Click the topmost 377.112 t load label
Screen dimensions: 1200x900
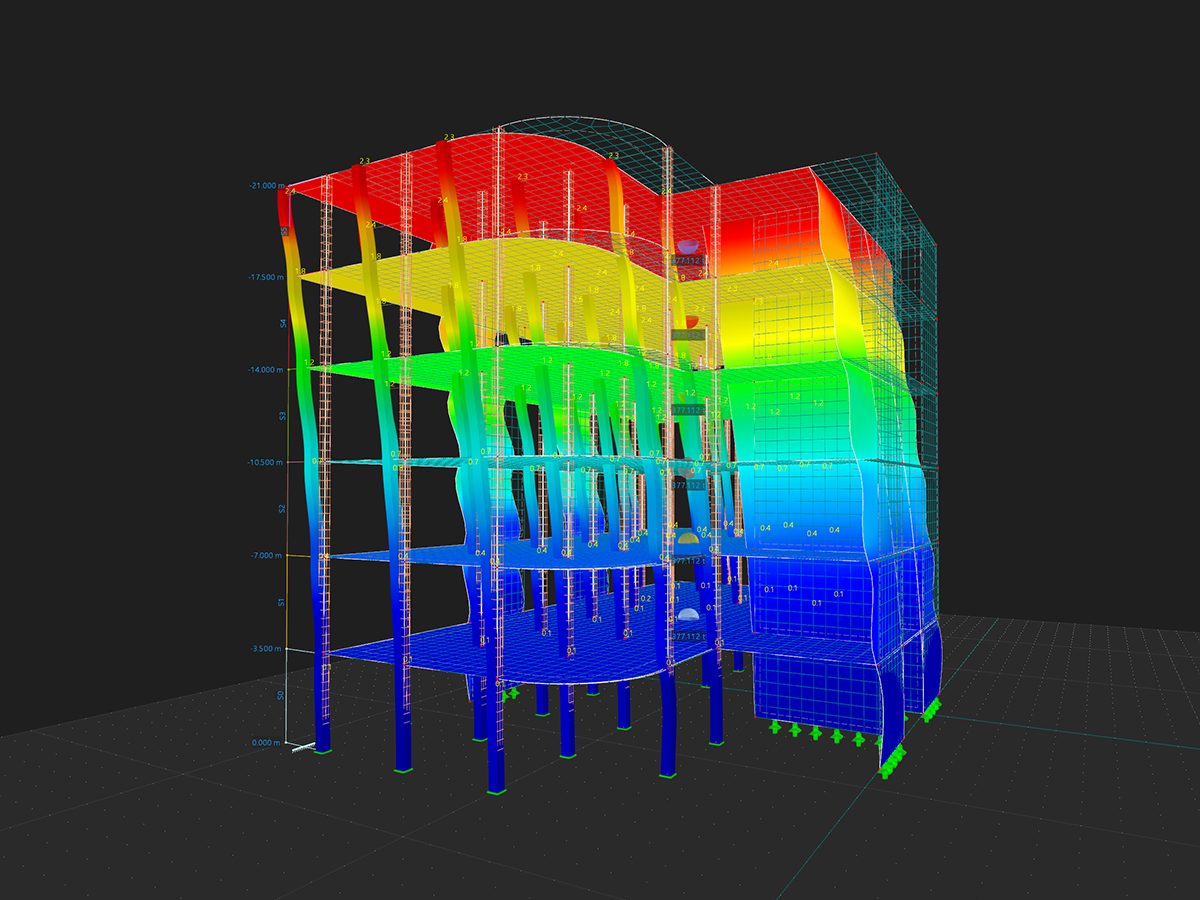686,259
